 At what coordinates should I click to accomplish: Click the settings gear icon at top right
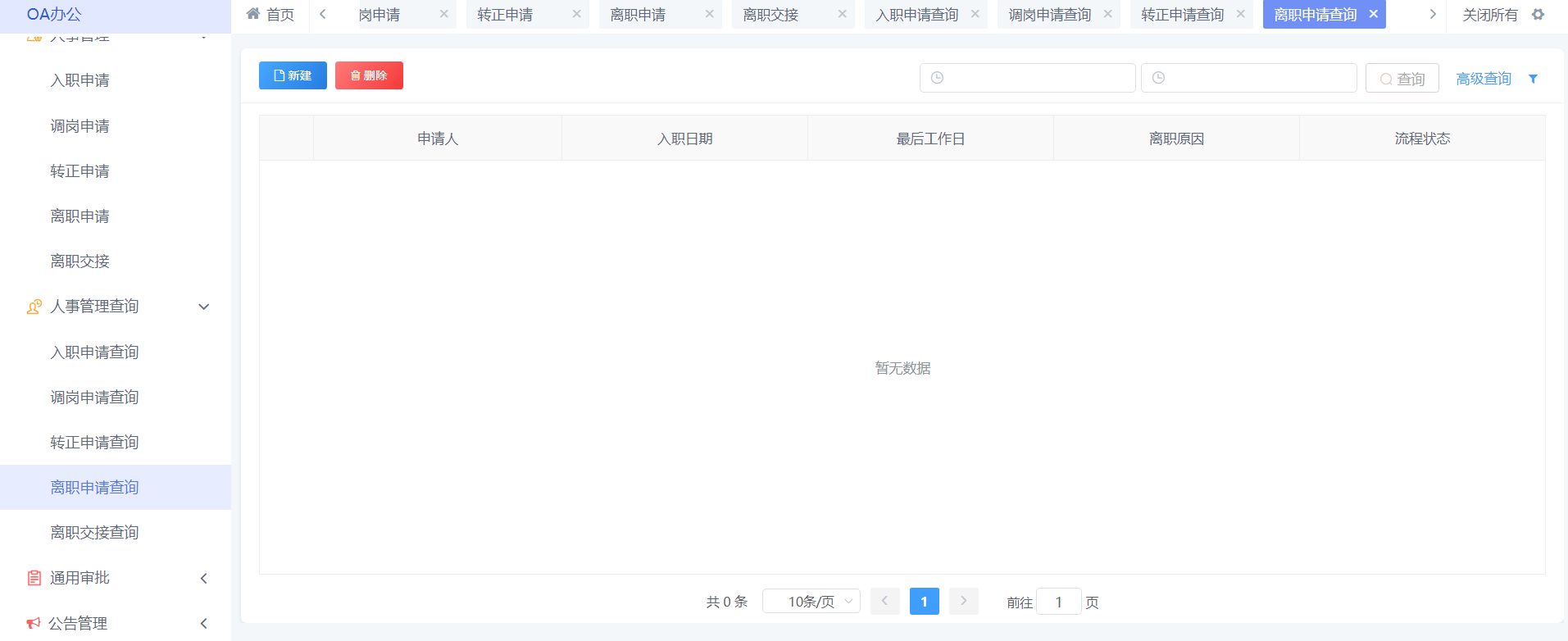pos(1538,15)
